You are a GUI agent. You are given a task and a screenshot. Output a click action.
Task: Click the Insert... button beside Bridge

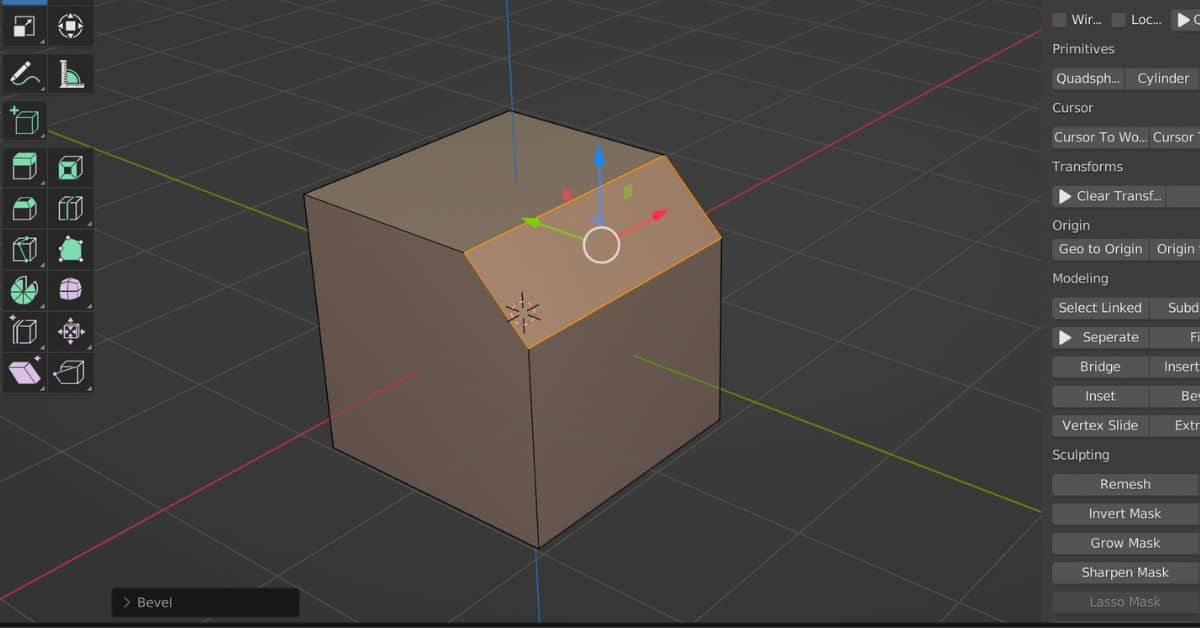1175,367
